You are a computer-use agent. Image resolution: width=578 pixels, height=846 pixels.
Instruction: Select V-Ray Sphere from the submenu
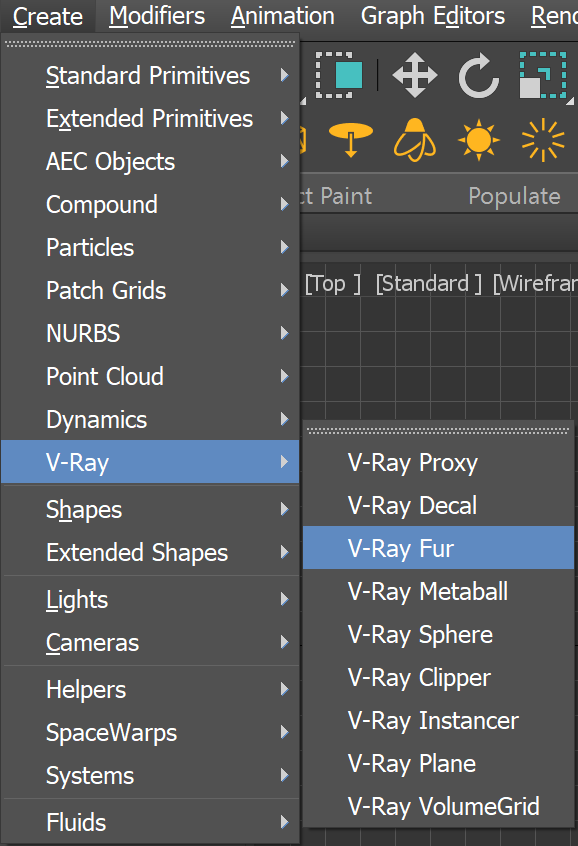420,634
